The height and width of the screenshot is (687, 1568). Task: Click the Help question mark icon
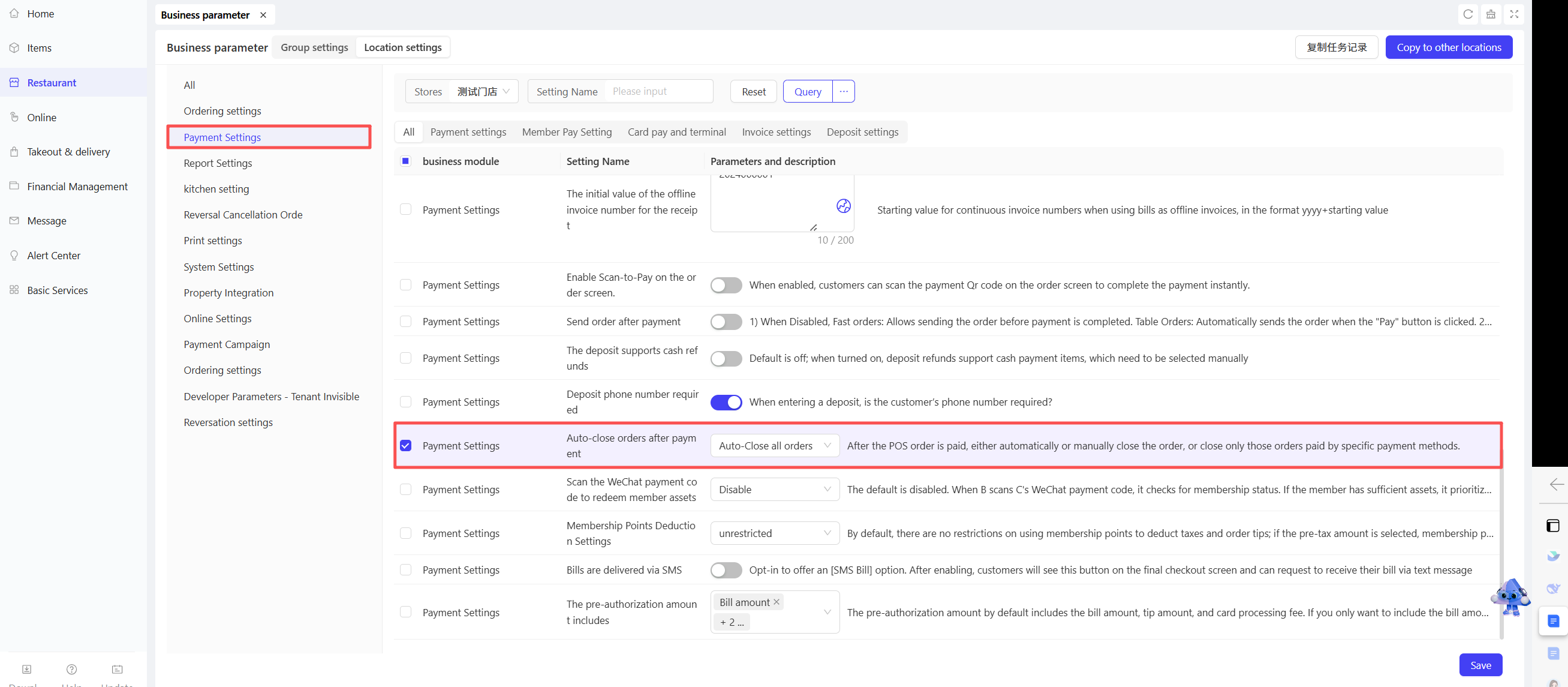[71, 669]
